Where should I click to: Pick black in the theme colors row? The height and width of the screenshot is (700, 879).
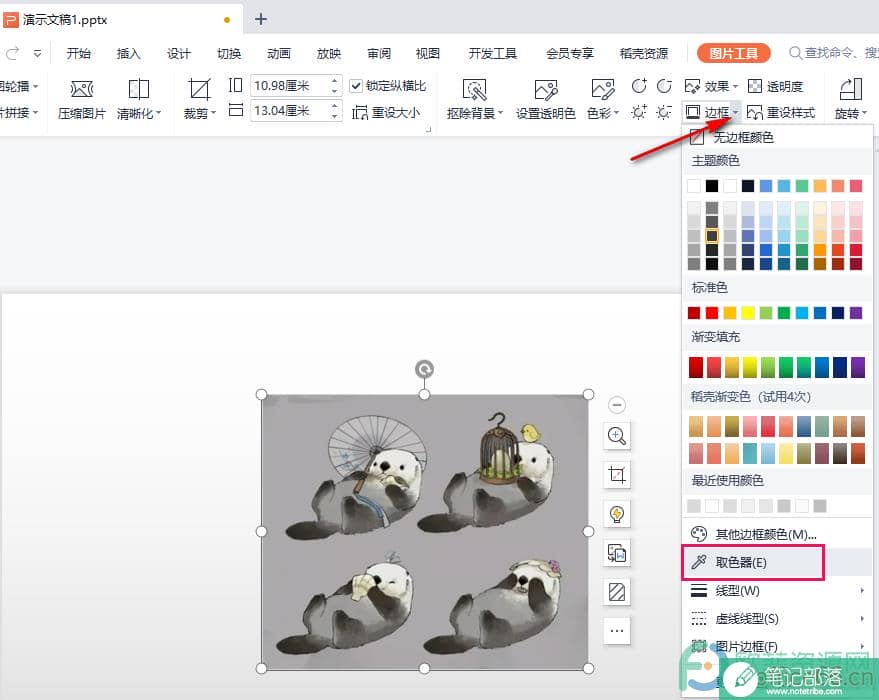coord(711,186)
